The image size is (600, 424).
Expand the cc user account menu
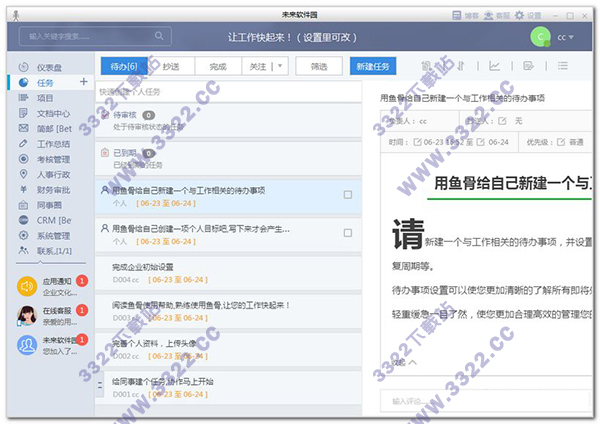[x=582, y=36]
